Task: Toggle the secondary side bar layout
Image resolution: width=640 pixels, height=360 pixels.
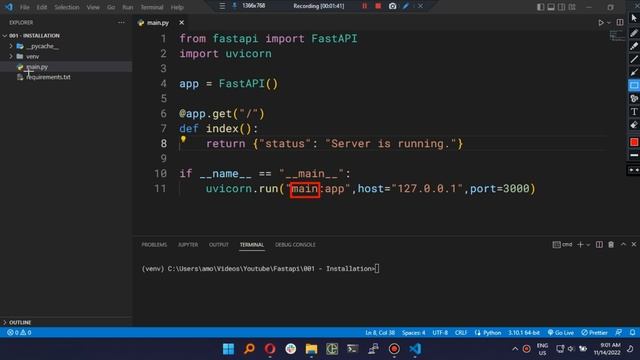Action: [562, 7]
